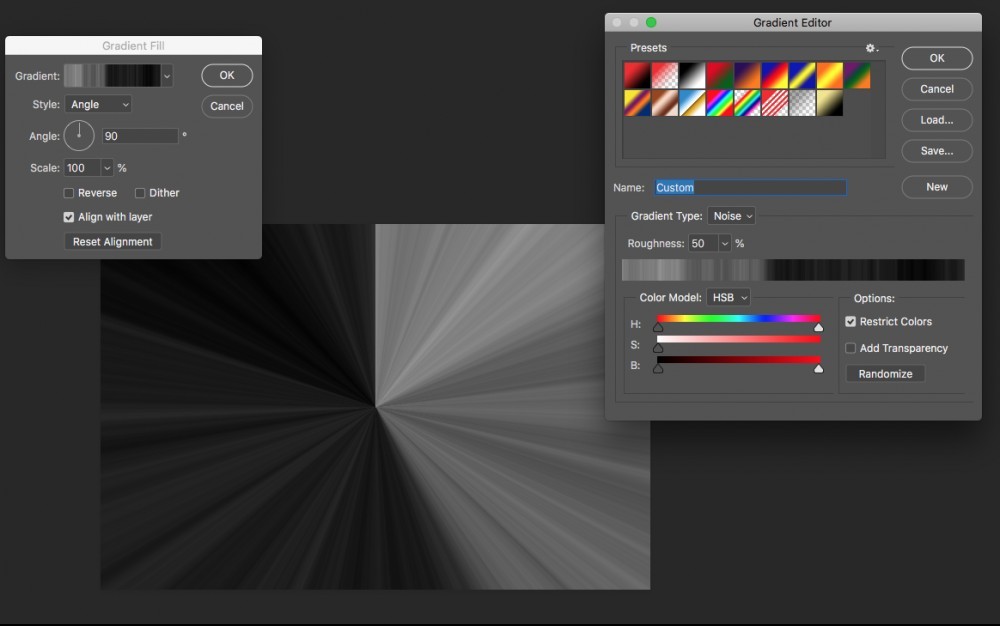The image size is (1000, 626).
Task: Open the Roughness value dropdown arrow
Action: (724, 244)
